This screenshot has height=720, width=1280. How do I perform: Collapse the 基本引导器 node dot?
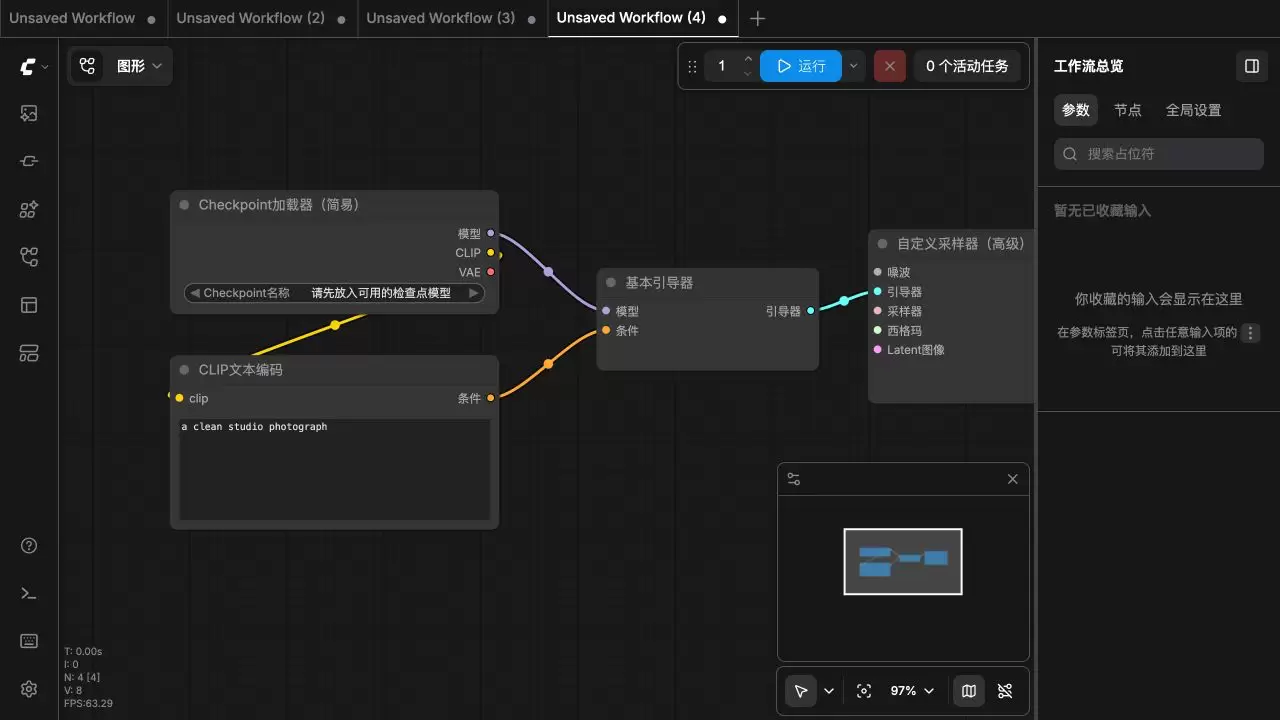coord(611,283)
